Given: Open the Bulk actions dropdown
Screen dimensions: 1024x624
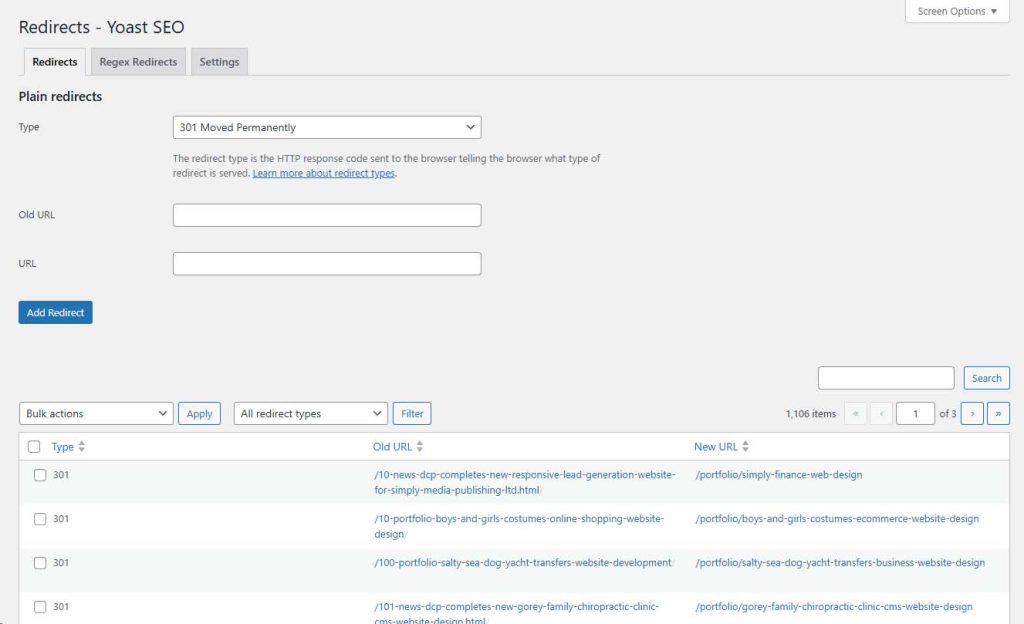Looking at the screenshot, I should pyautogui.click(x=95, y=413).
